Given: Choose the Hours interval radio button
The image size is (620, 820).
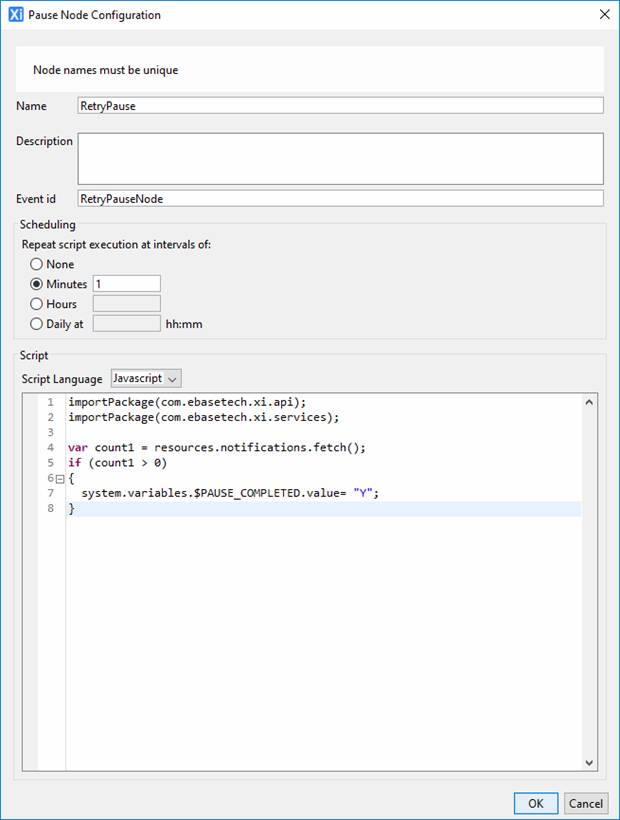Looking at the screenshot, I should [37, 304].
